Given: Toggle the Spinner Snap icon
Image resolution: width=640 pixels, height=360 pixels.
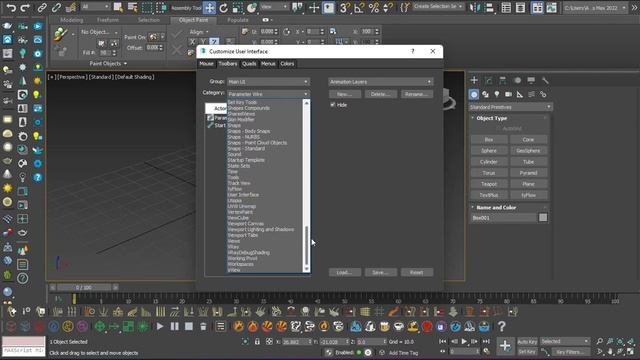Looking at the screenshot, I should tap(388, 7).
